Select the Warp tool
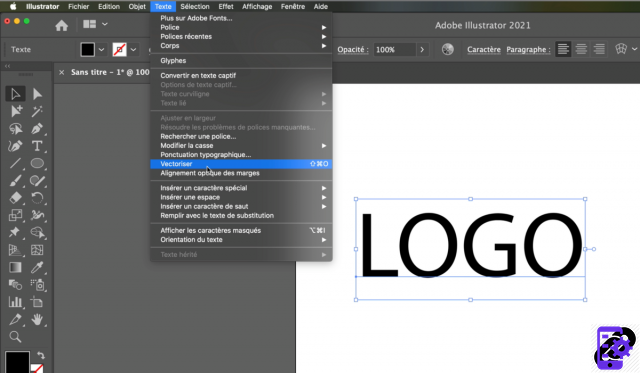 click(x=37, y=215)
